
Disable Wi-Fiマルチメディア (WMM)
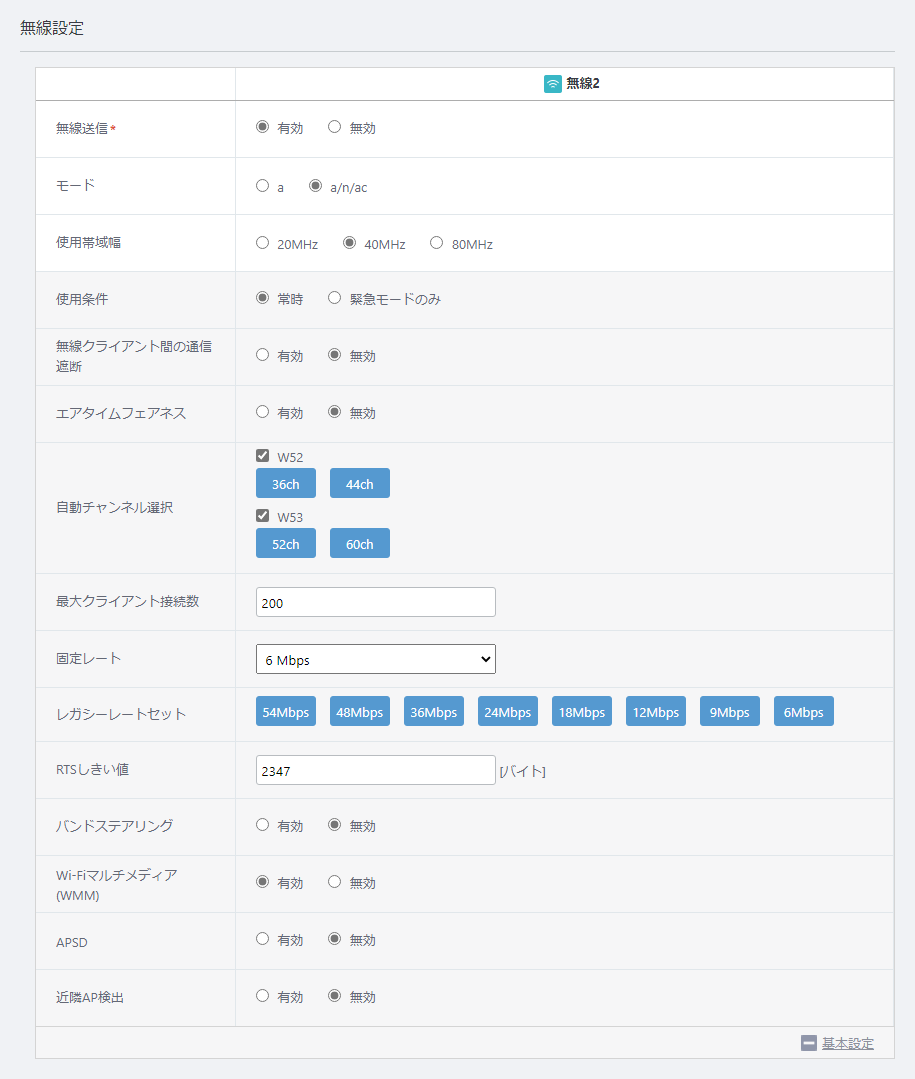pos(334,882)
